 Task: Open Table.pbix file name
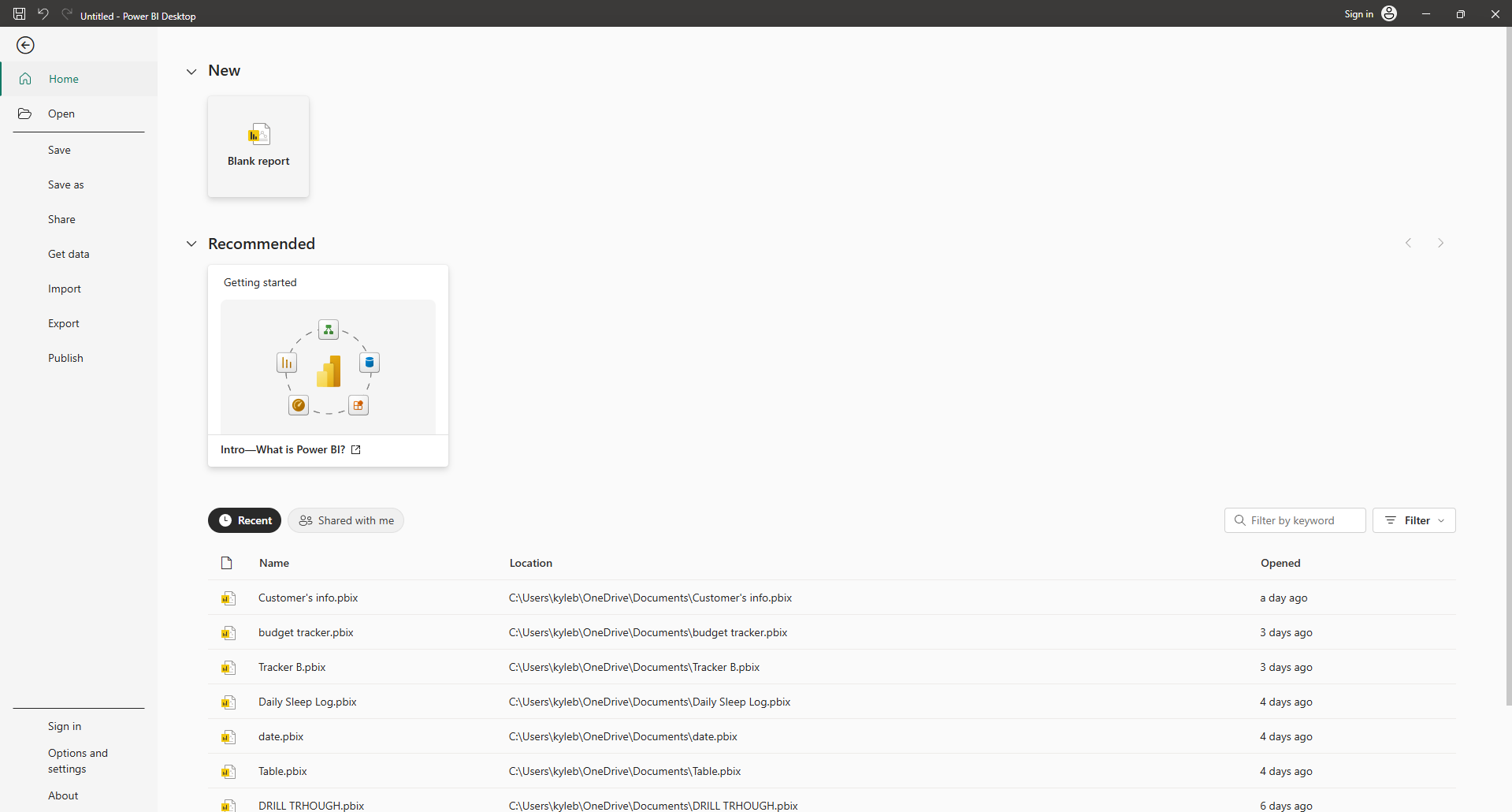[x=283, y=771]
